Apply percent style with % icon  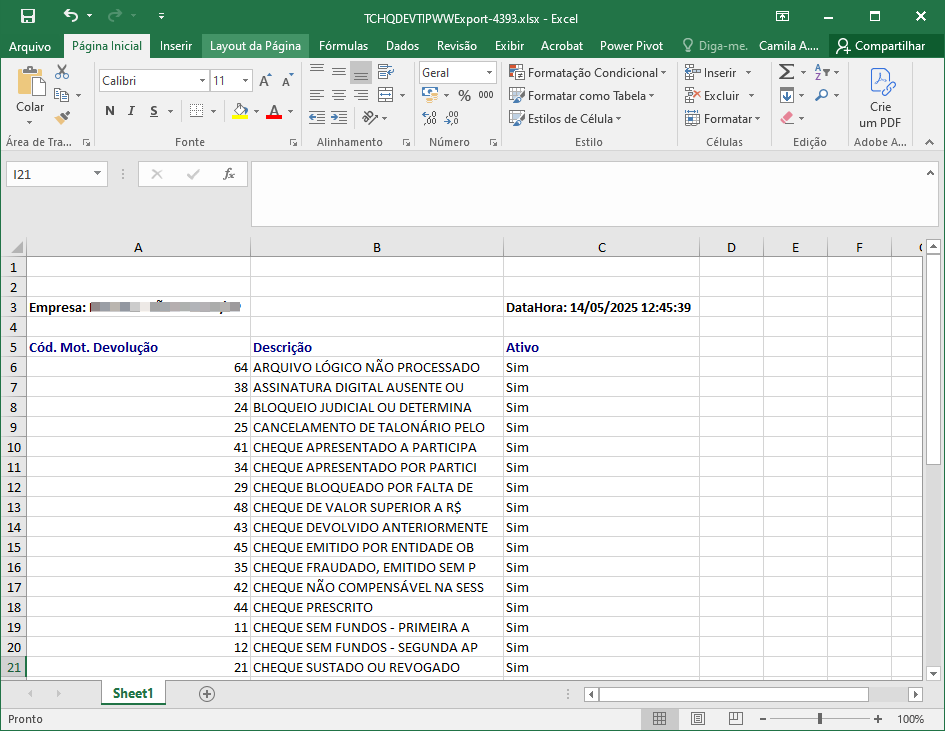pos(464,95)
